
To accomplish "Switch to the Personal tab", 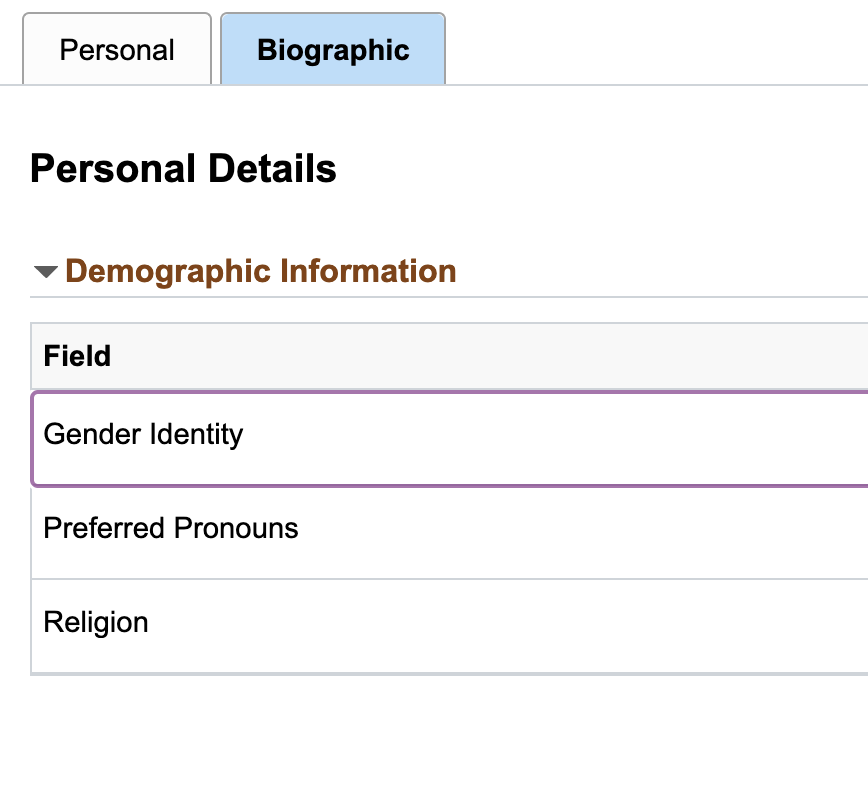I will (x=117, y=48).
